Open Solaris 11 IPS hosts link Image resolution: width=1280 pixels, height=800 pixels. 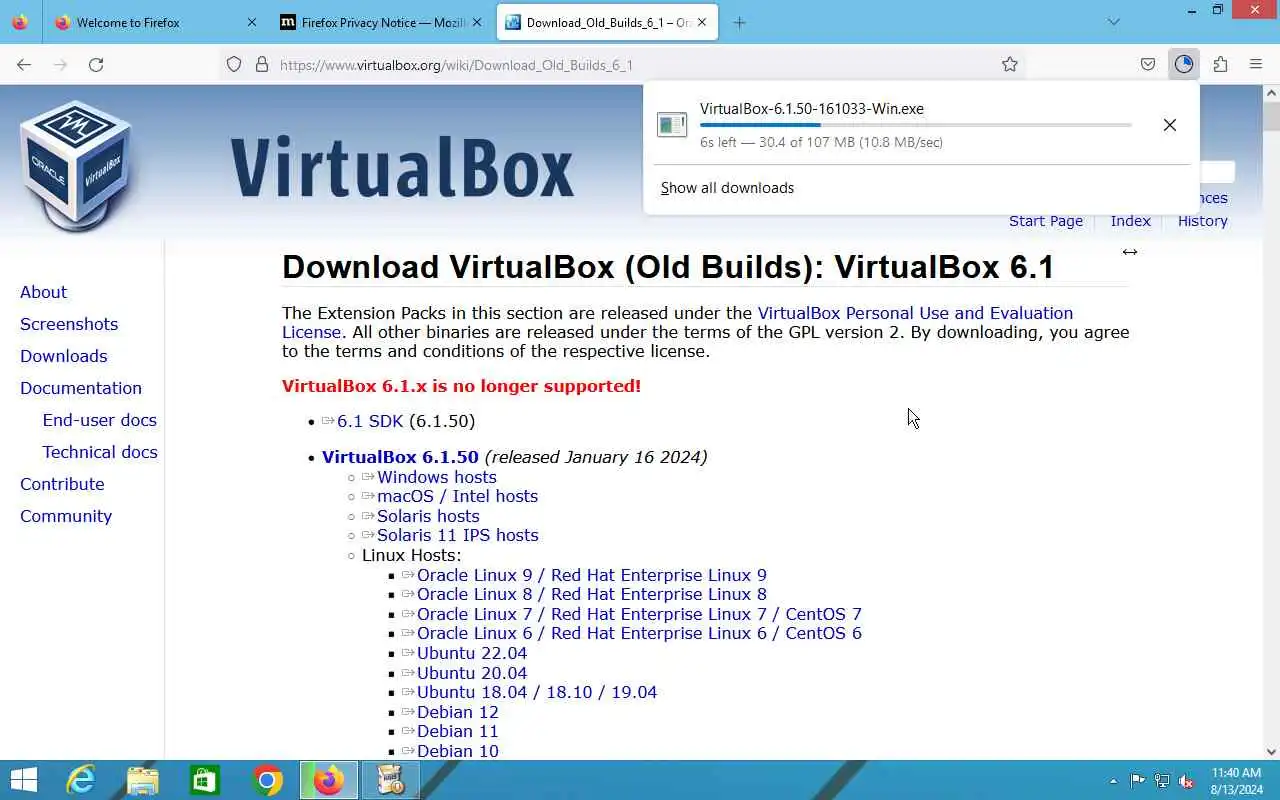click(457, 535)
